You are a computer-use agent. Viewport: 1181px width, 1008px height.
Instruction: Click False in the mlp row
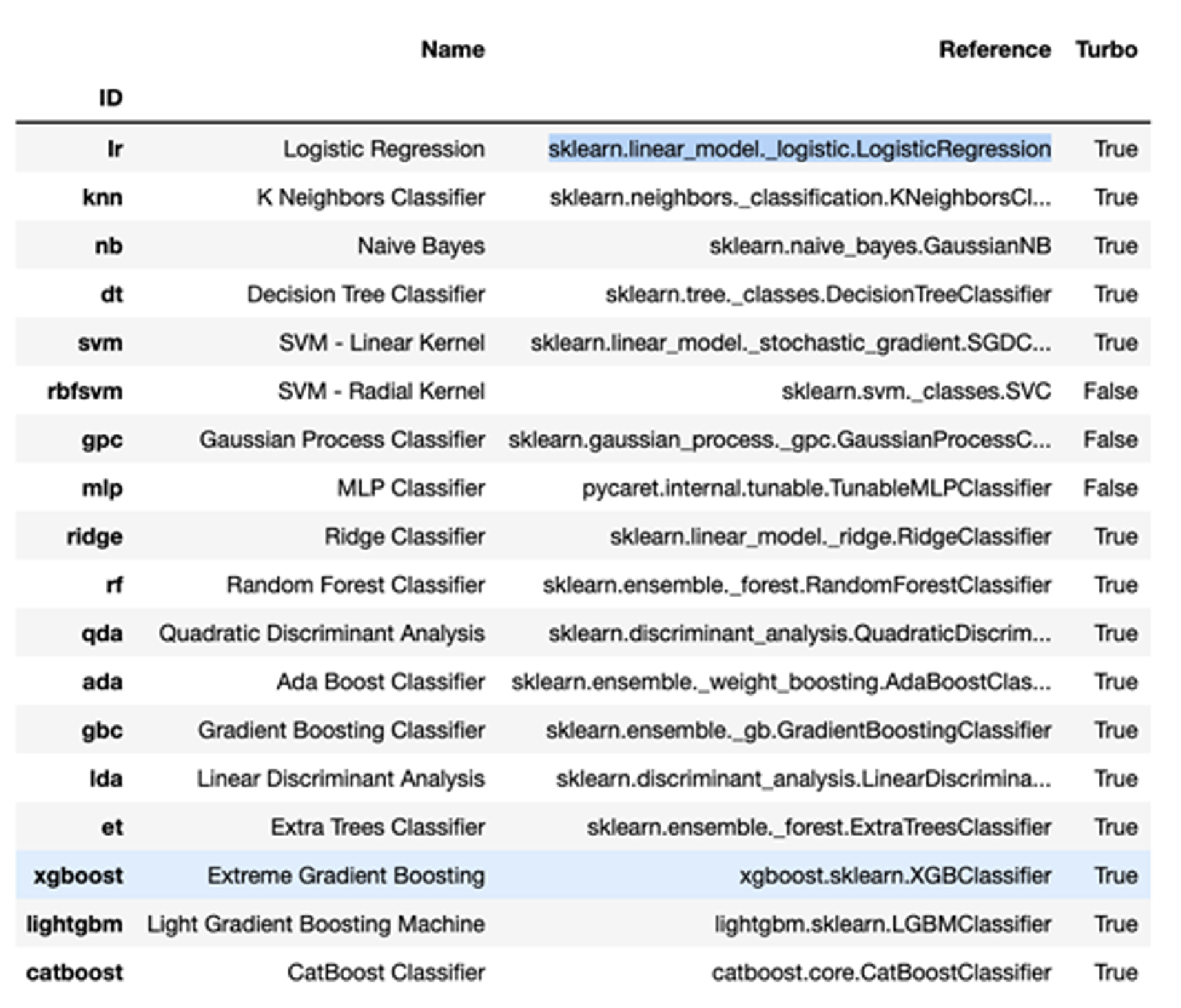point(1110,488)
